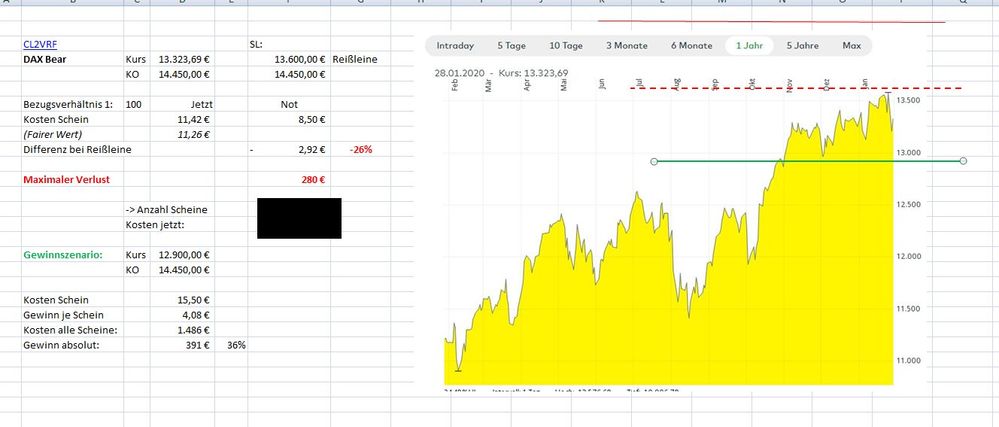
Task: Select the Kurs cell showing 13.323,69 €
Action: [x=183, y=59]
